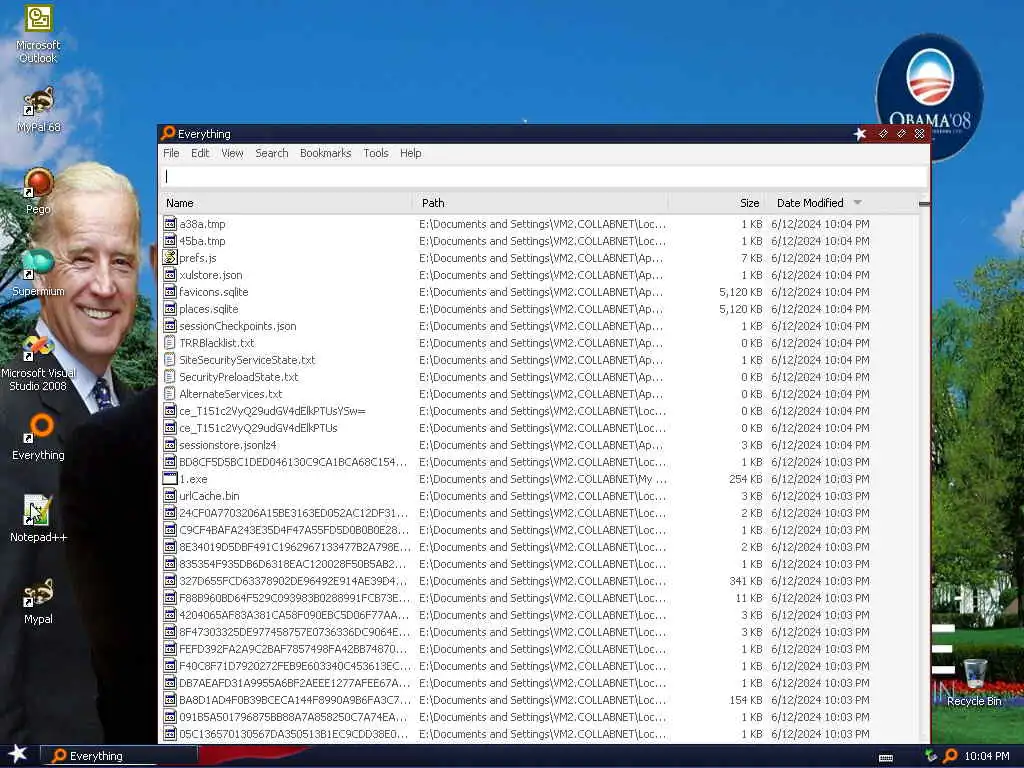Viewport: 1024px width, 768px height.
Task: Click the Date Modified sort arrow
Action: 857,203
